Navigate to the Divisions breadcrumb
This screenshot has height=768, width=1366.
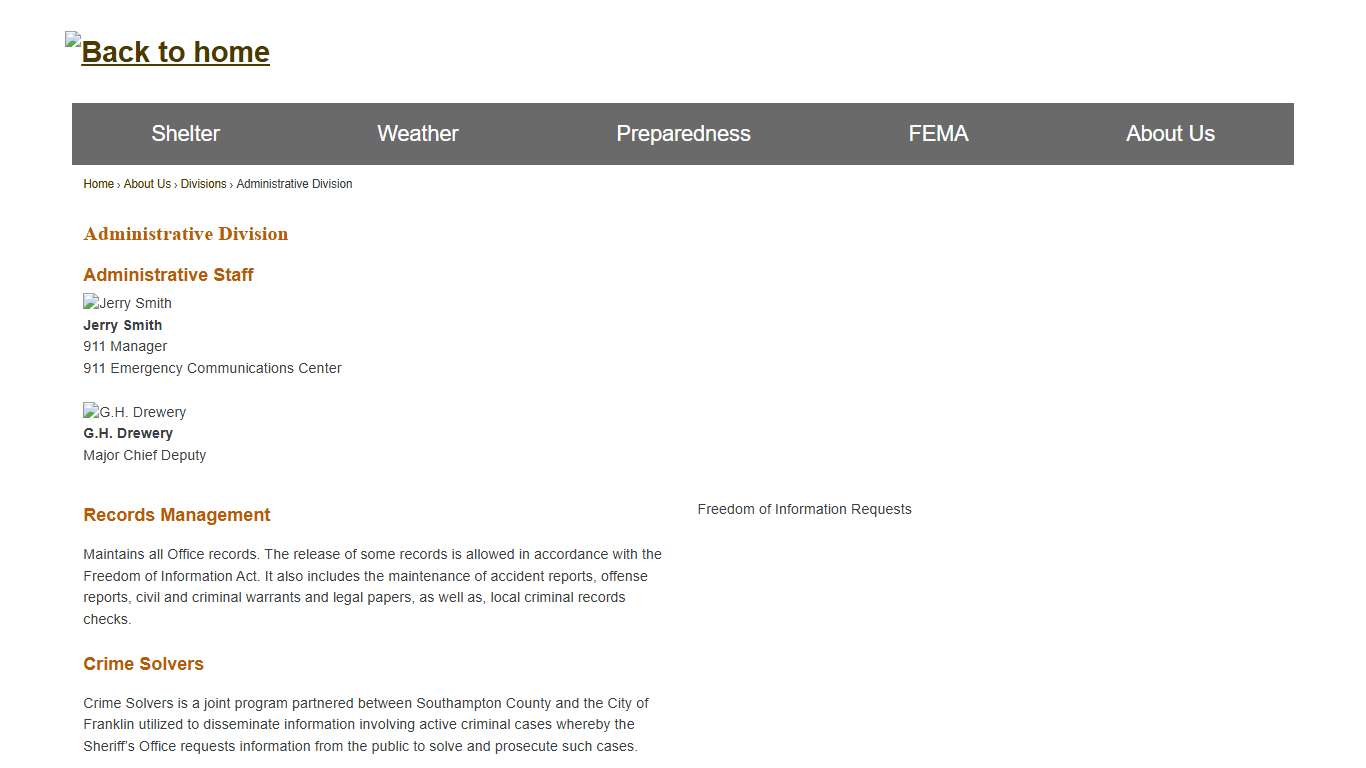click(203, 184)
